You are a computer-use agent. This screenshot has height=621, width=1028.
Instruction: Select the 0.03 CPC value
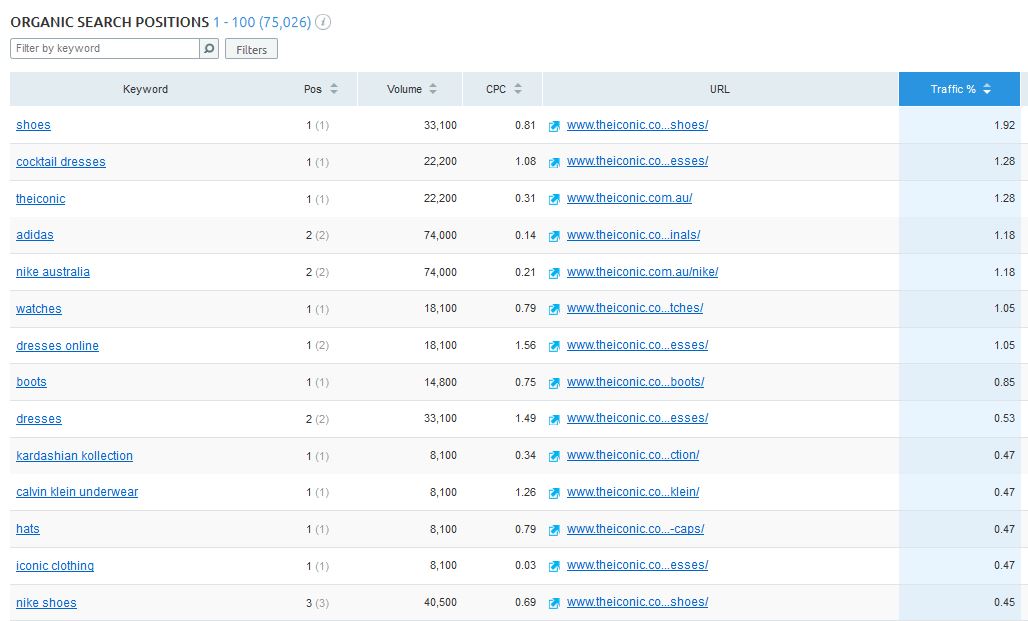[525, 565]
